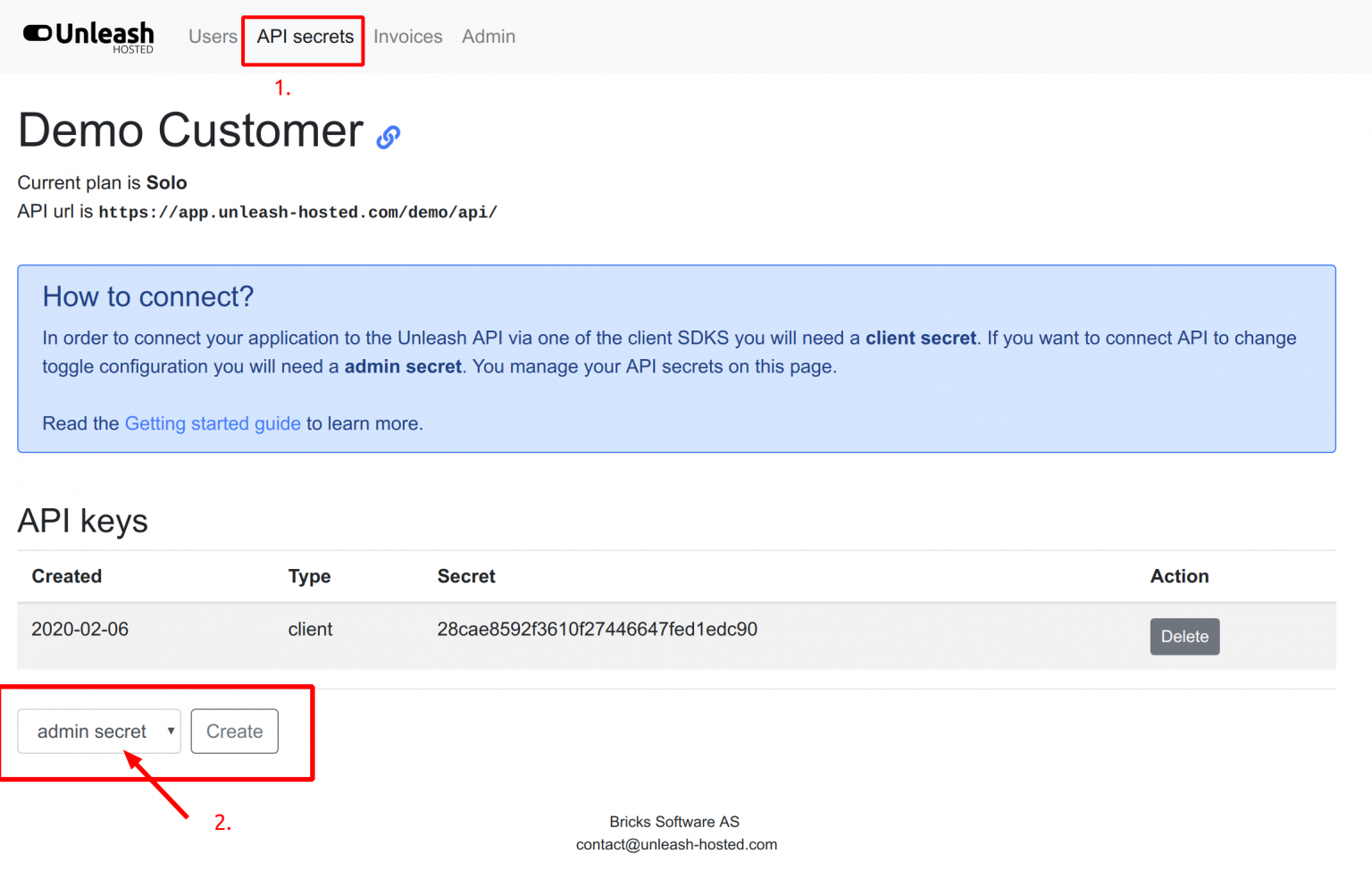Click the Unleash eye-shaped logo mark
This screenshot has width=1372, height=887.
point(35,36)
